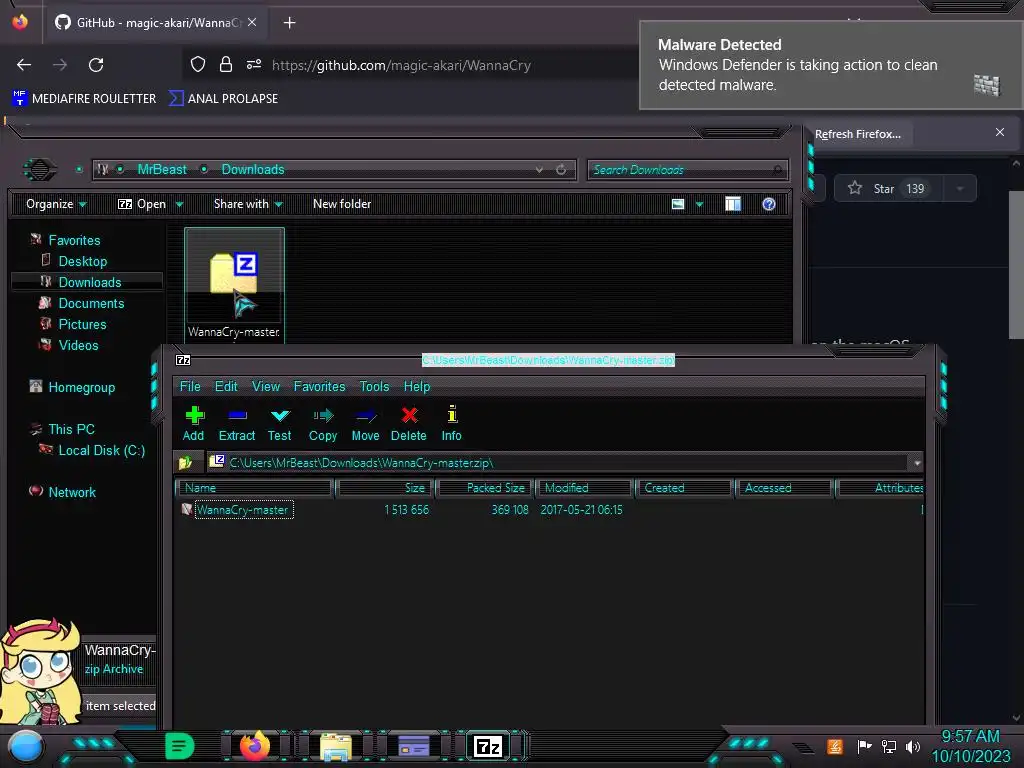Open Homegroup in navigation pane
This screenshot has width=1024, height=768.
(x=82, y=387)
